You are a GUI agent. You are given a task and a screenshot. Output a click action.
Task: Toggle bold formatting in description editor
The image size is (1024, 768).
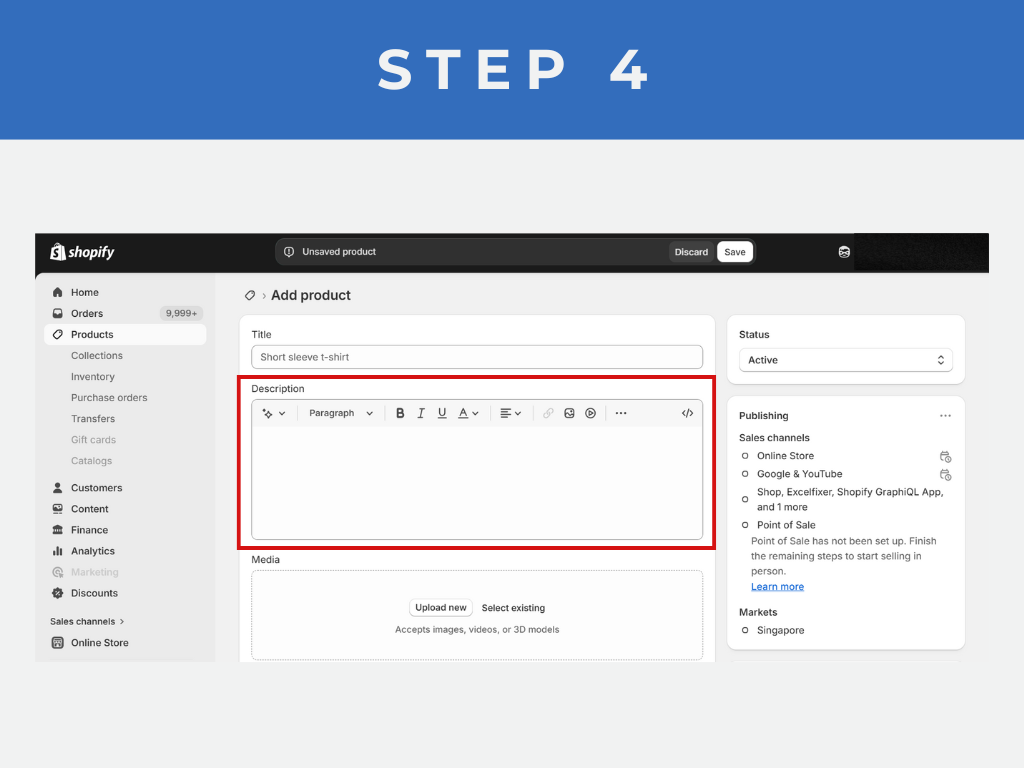(x=400, y=413)
